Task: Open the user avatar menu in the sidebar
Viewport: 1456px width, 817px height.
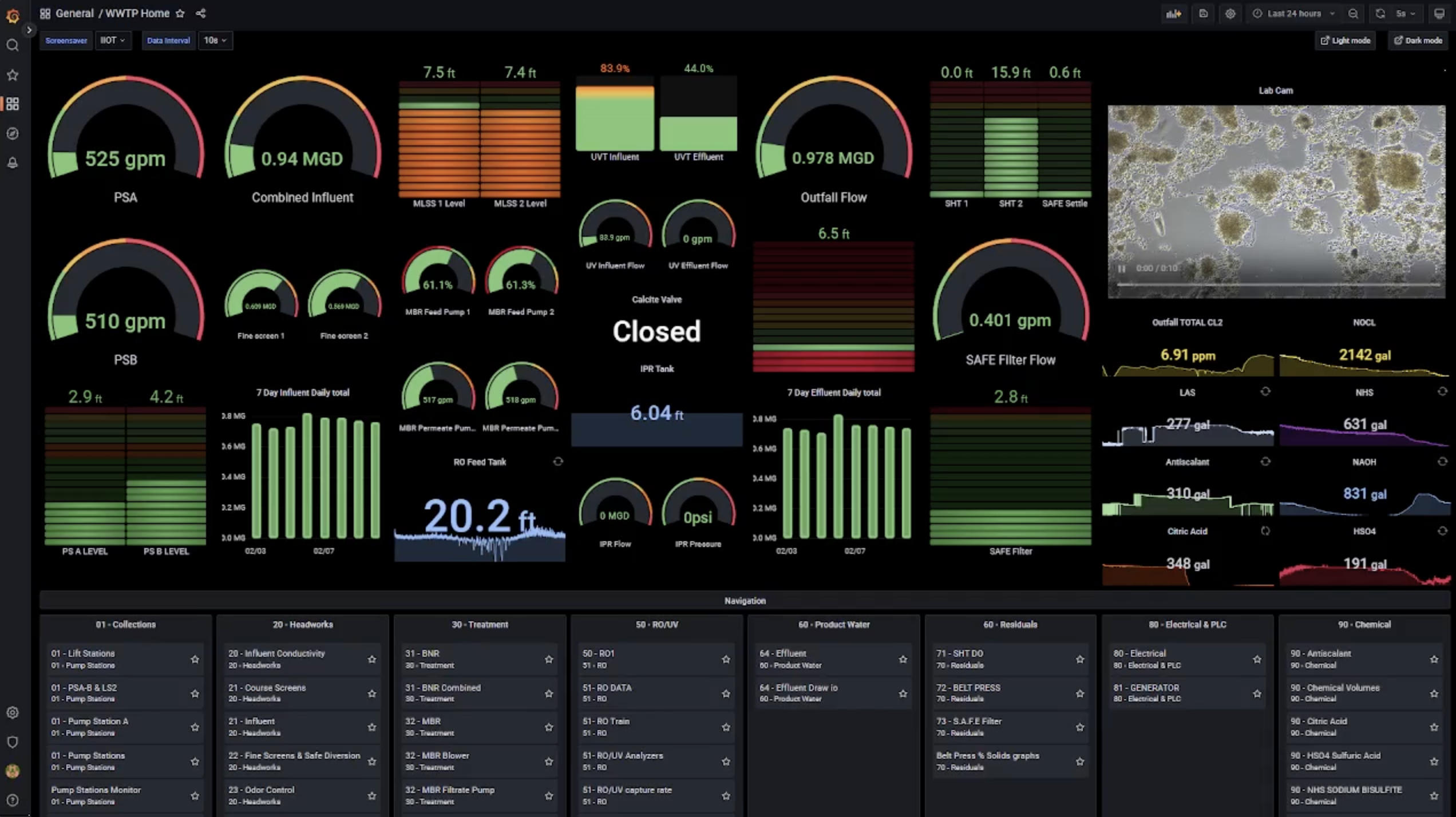Action: click(13, 771)
